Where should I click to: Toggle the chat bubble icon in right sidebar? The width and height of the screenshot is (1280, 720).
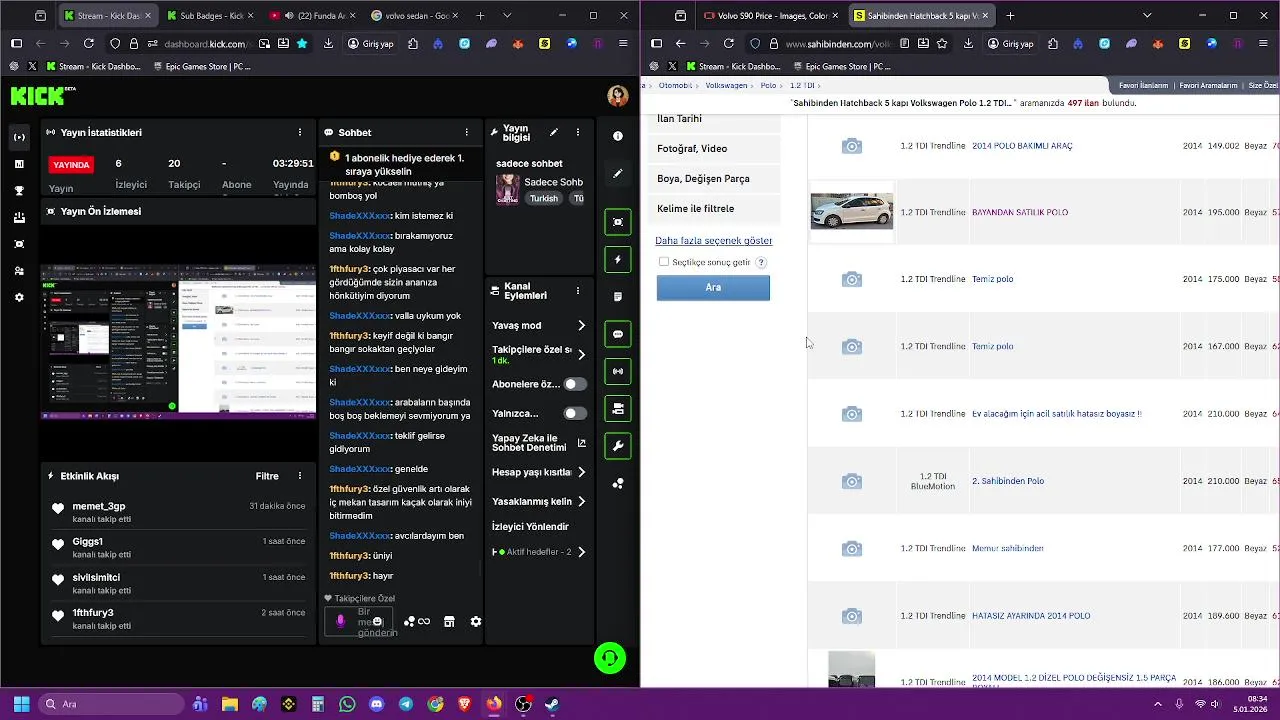(618, 334)
